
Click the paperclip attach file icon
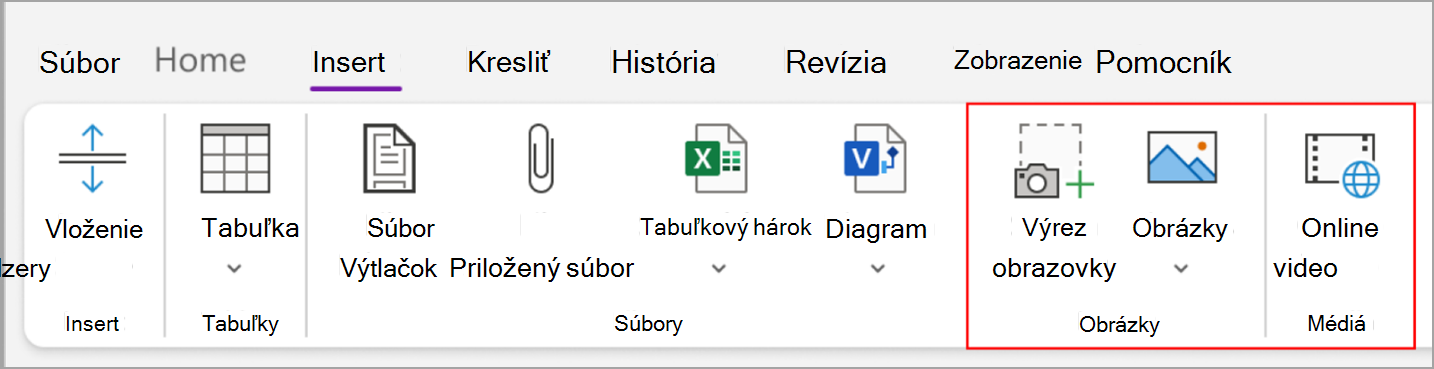pos(541,158)
